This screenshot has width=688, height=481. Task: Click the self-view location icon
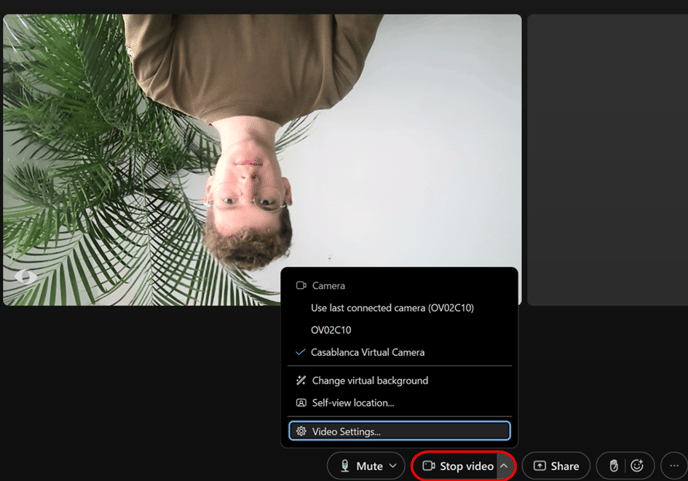pyautogui.click(x=301, y=403)
